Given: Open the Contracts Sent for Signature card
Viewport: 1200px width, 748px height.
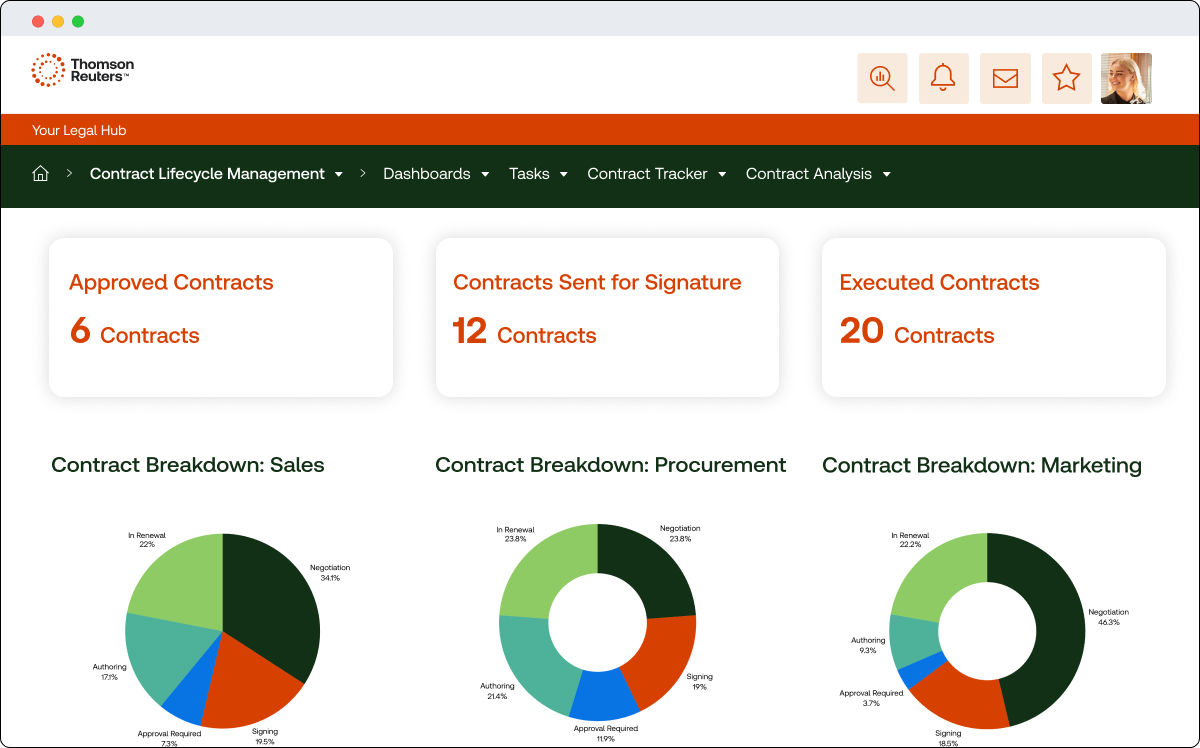Looking at the screenshot, I should point(607,317).
